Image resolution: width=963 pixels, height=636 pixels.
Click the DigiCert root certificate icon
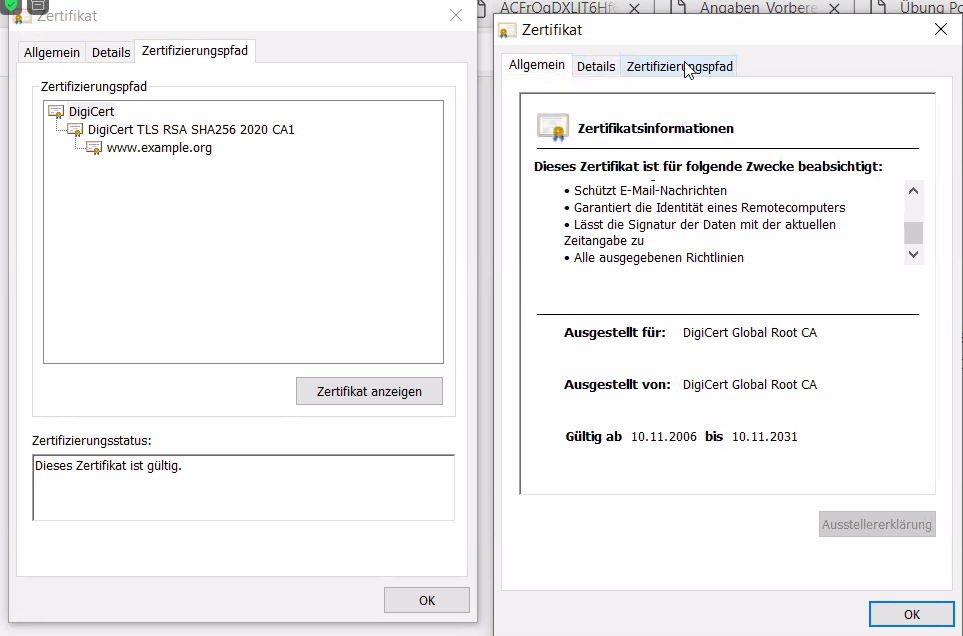click(56, 112)
